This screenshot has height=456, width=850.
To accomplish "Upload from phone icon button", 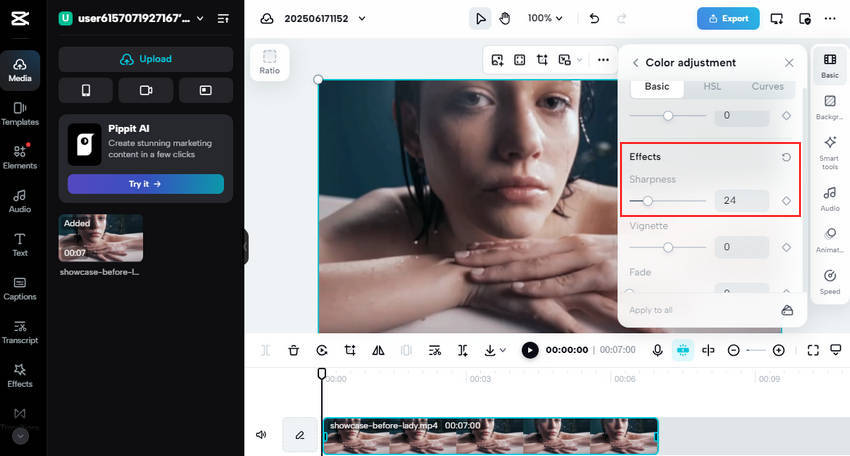I will pyautogui.click(x=86, y=90).
